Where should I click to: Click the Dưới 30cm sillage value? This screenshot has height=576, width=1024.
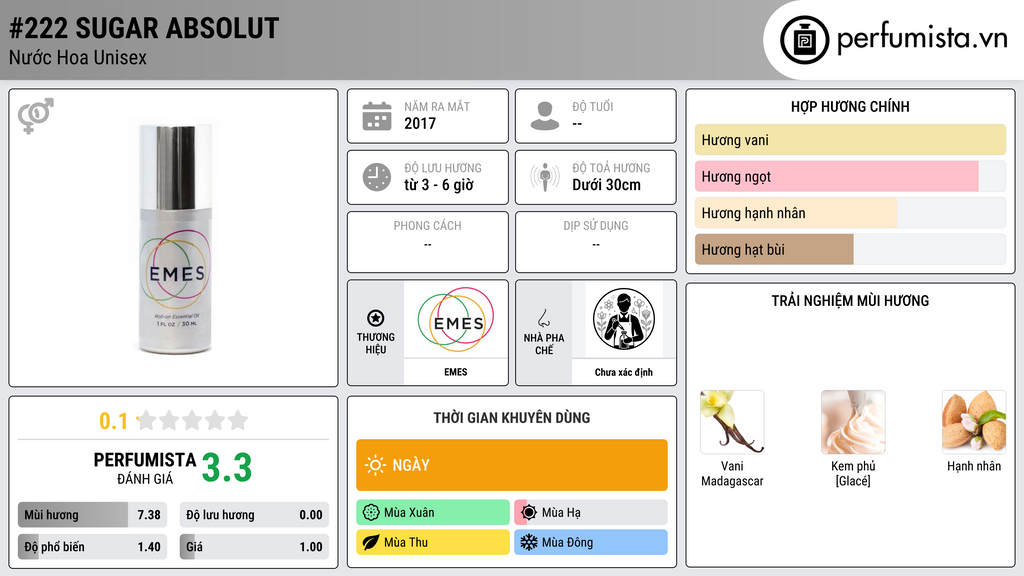point(607,185)
